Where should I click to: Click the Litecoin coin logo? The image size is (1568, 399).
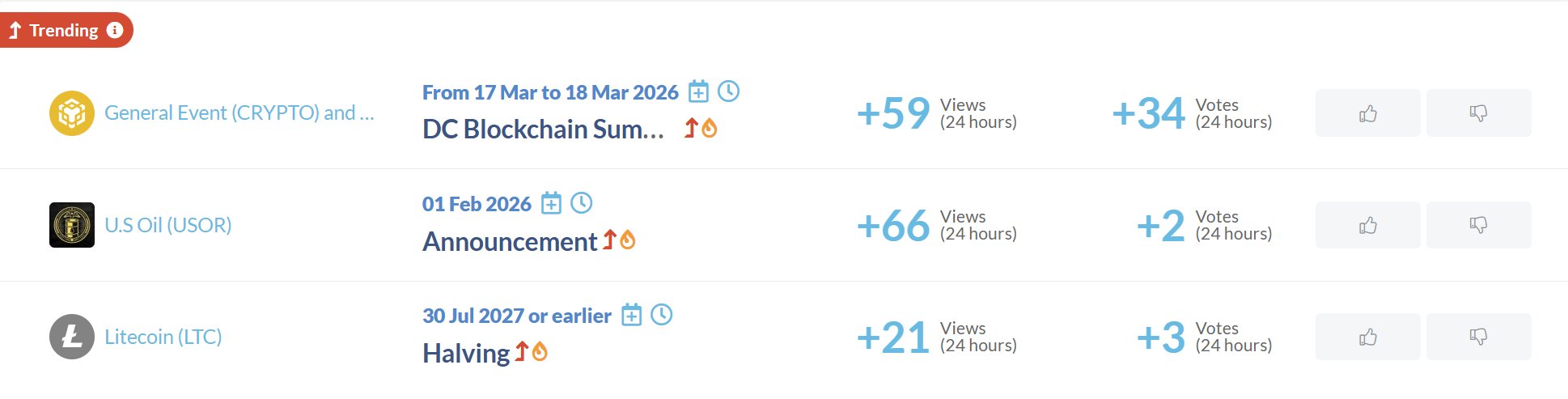coord(72,337)
